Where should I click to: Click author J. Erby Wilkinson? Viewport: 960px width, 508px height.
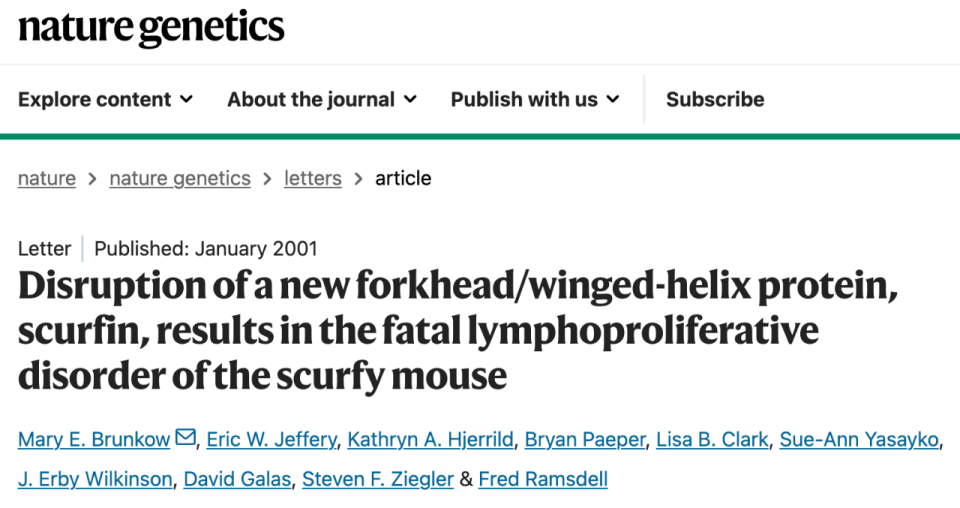pos(95,479)
